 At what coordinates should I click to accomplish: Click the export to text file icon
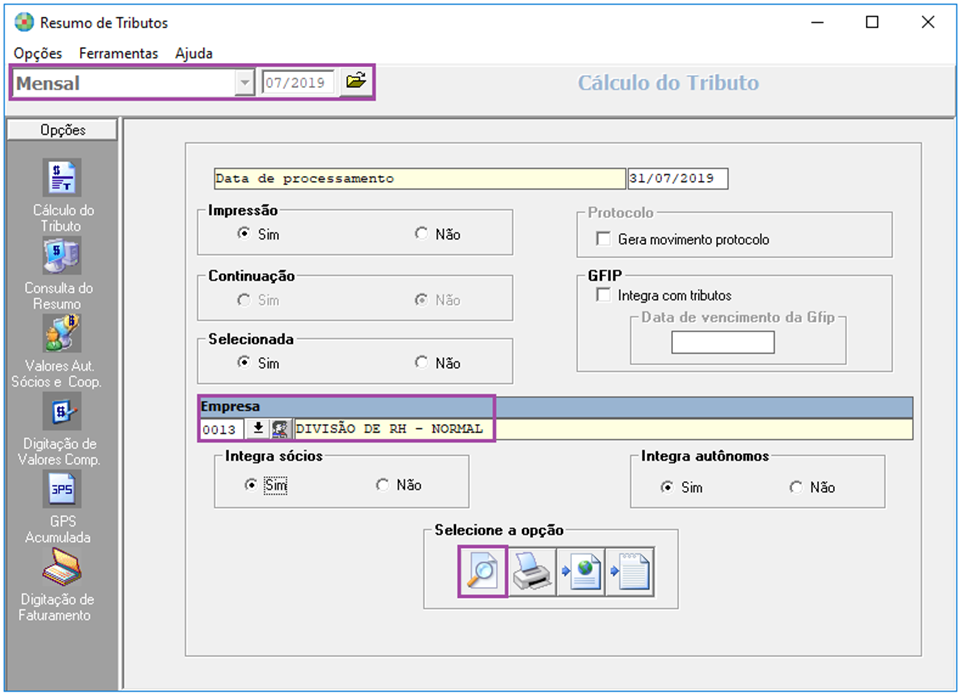(629, 572)
